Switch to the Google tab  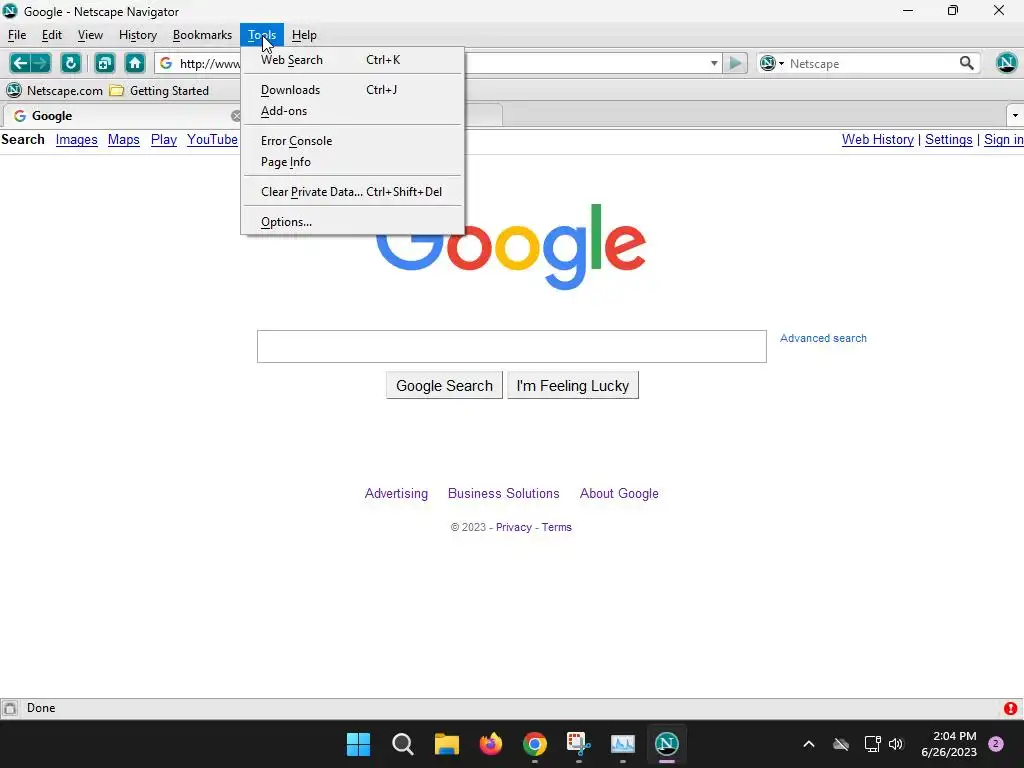121,116
